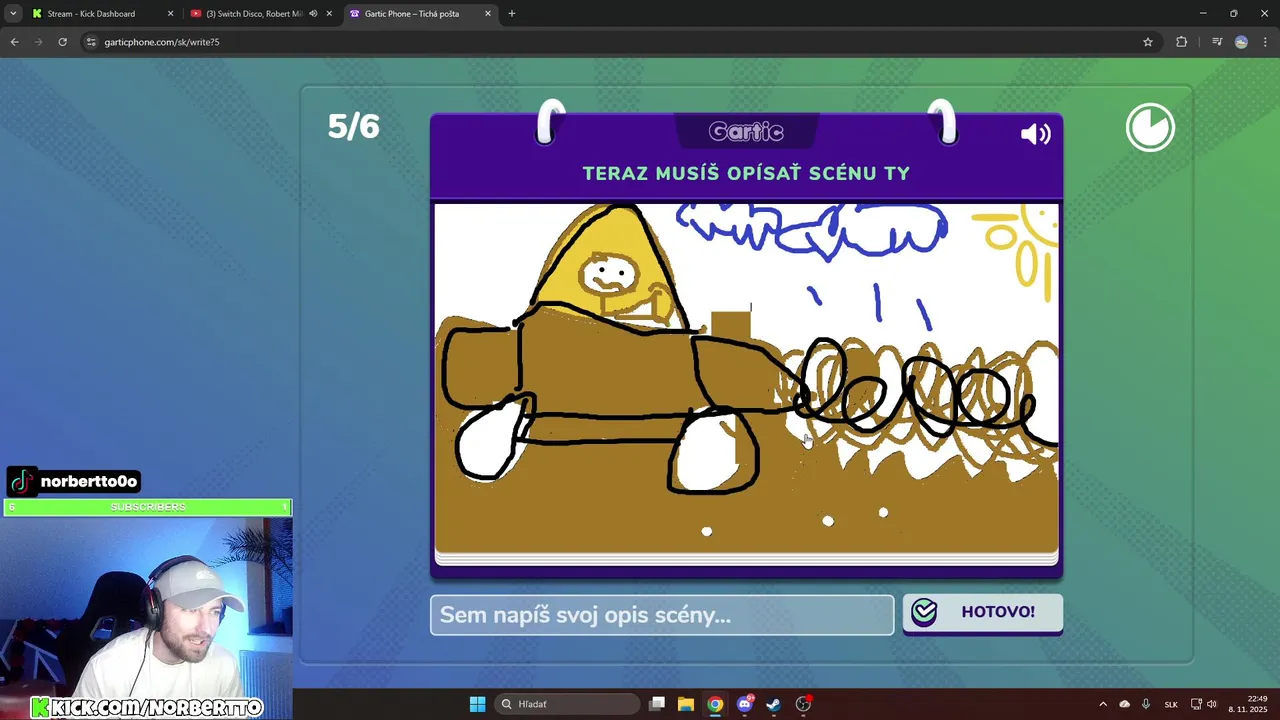Image resolution: width=1280 pixels, height=720 pixels.
Task: Open the system volume tray icon
Action: click(1212, 704)
